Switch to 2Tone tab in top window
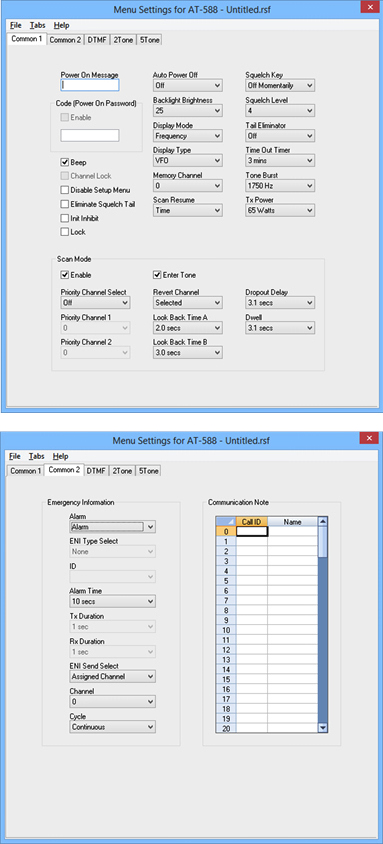This screenshot has height=844, width=383. [123, 40]
